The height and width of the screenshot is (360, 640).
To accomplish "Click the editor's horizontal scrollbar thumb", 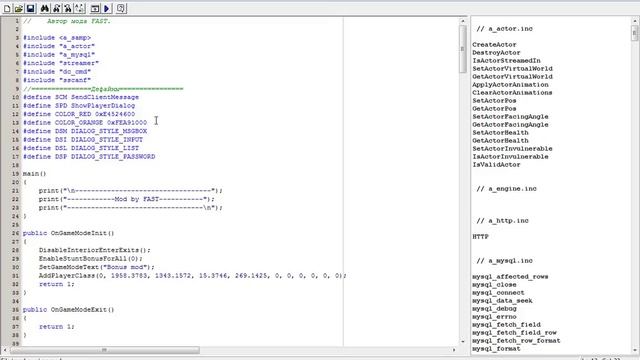I will (104, 350).
